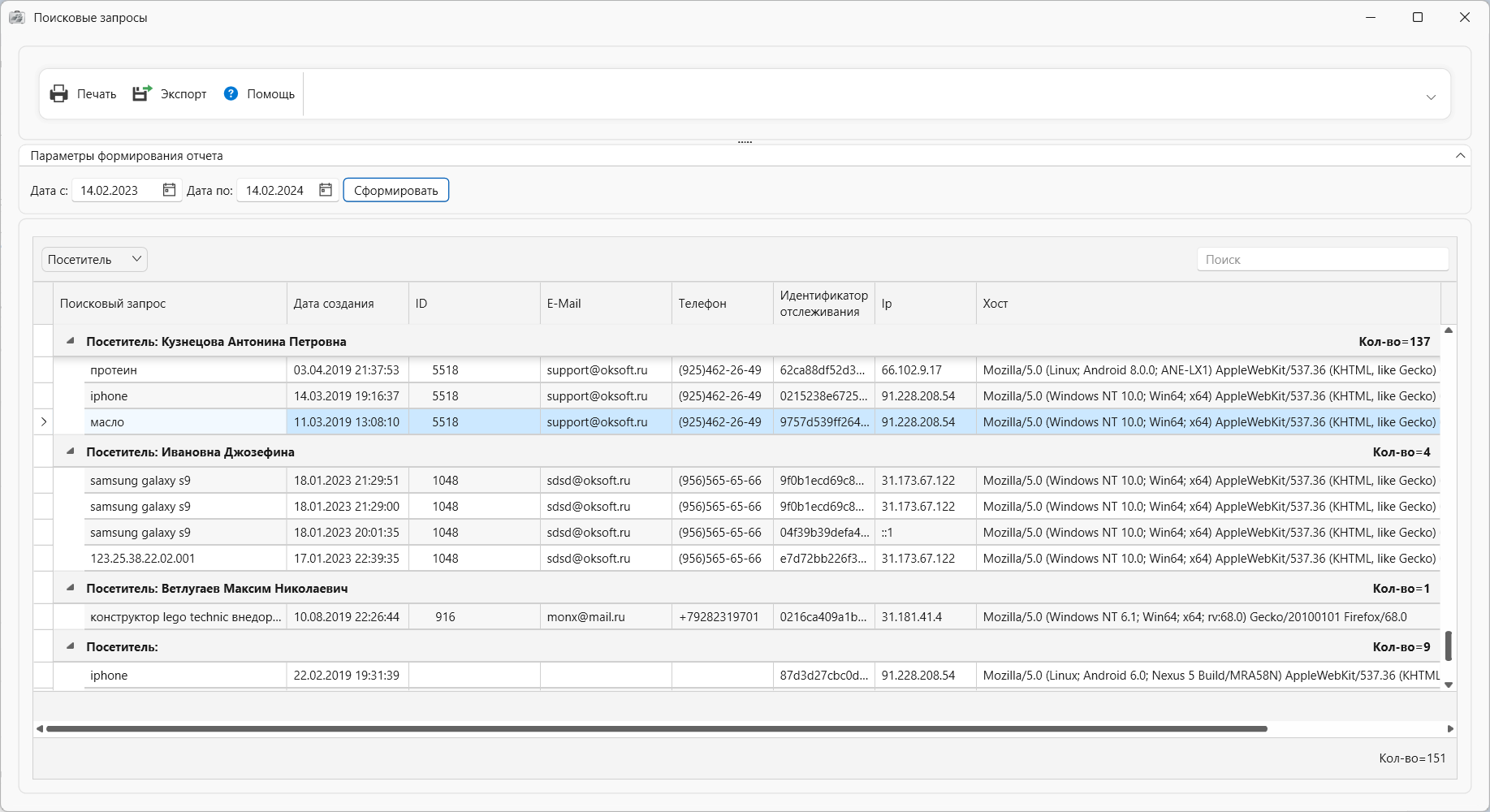Open calendar picker for 'Дата по' field
Screen dimensions: 1490x812
(326, 190)
